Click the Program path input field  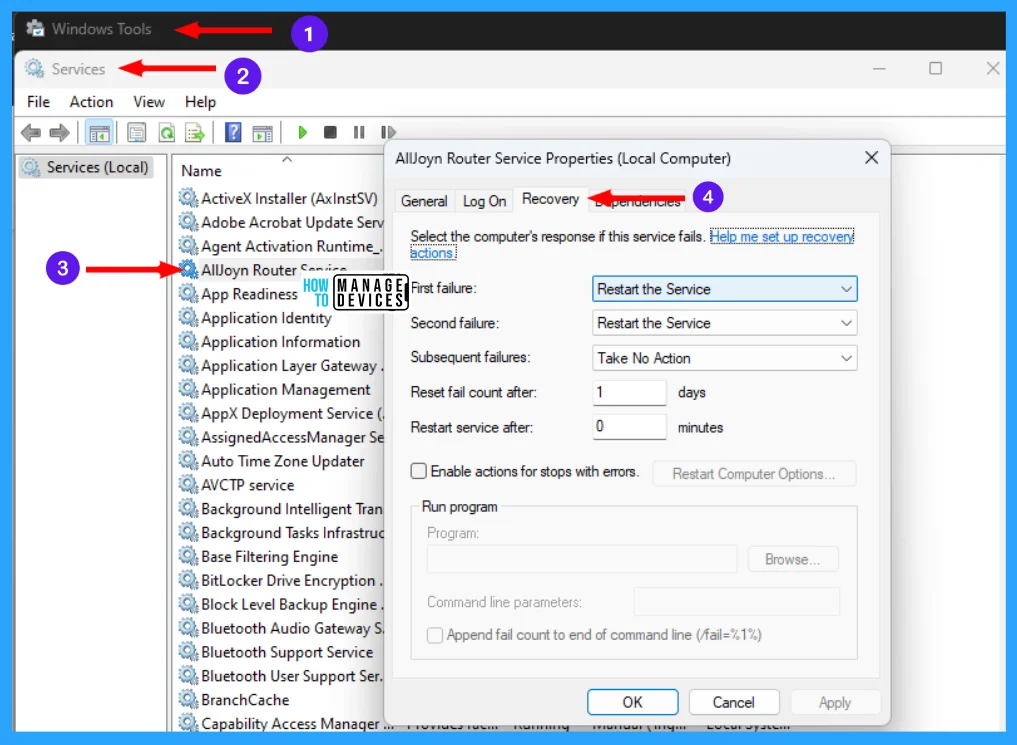pyautogui.click(x=582, y=559)
